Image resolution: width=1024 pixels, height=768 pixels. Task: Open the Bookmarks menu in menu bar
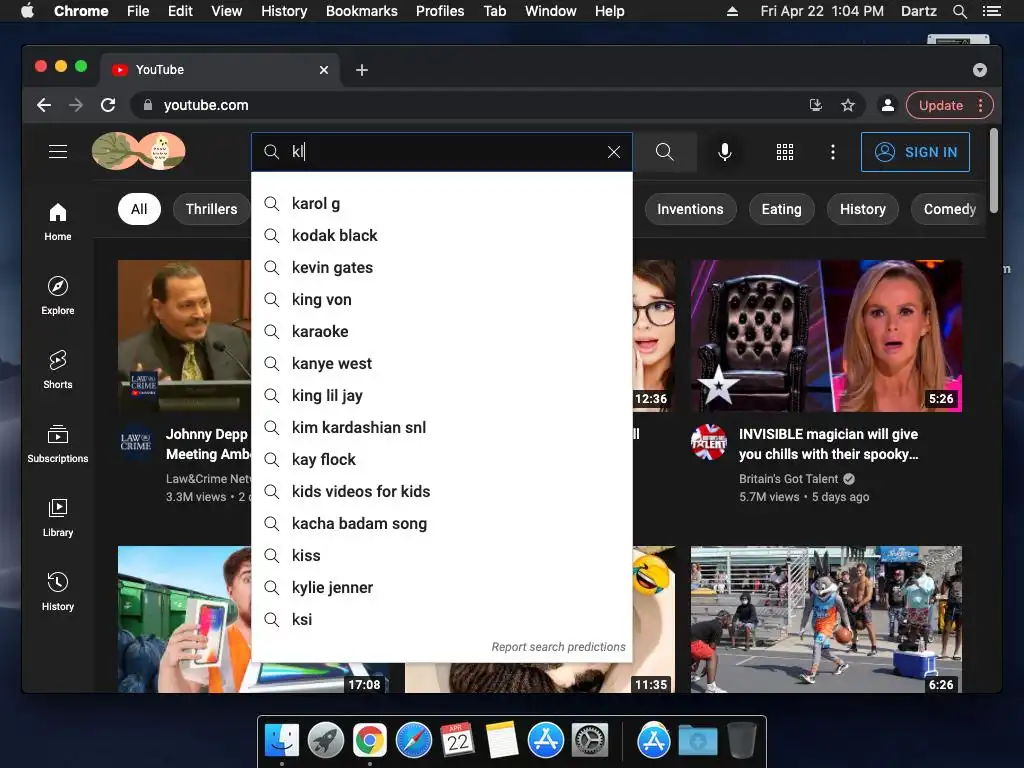(x=362, y=11)
